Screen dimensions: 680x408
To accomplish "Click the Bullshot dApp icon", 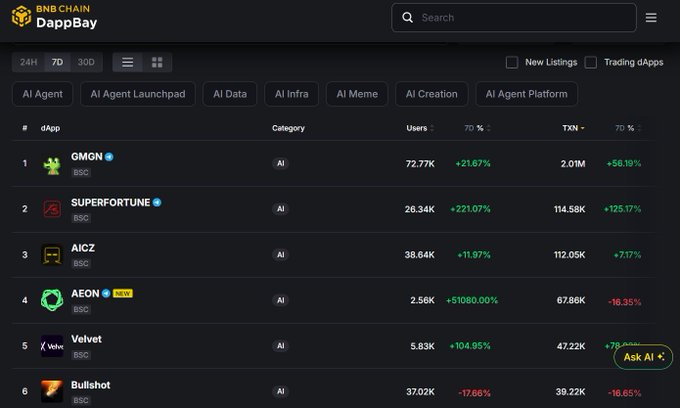I will point(52,391).
